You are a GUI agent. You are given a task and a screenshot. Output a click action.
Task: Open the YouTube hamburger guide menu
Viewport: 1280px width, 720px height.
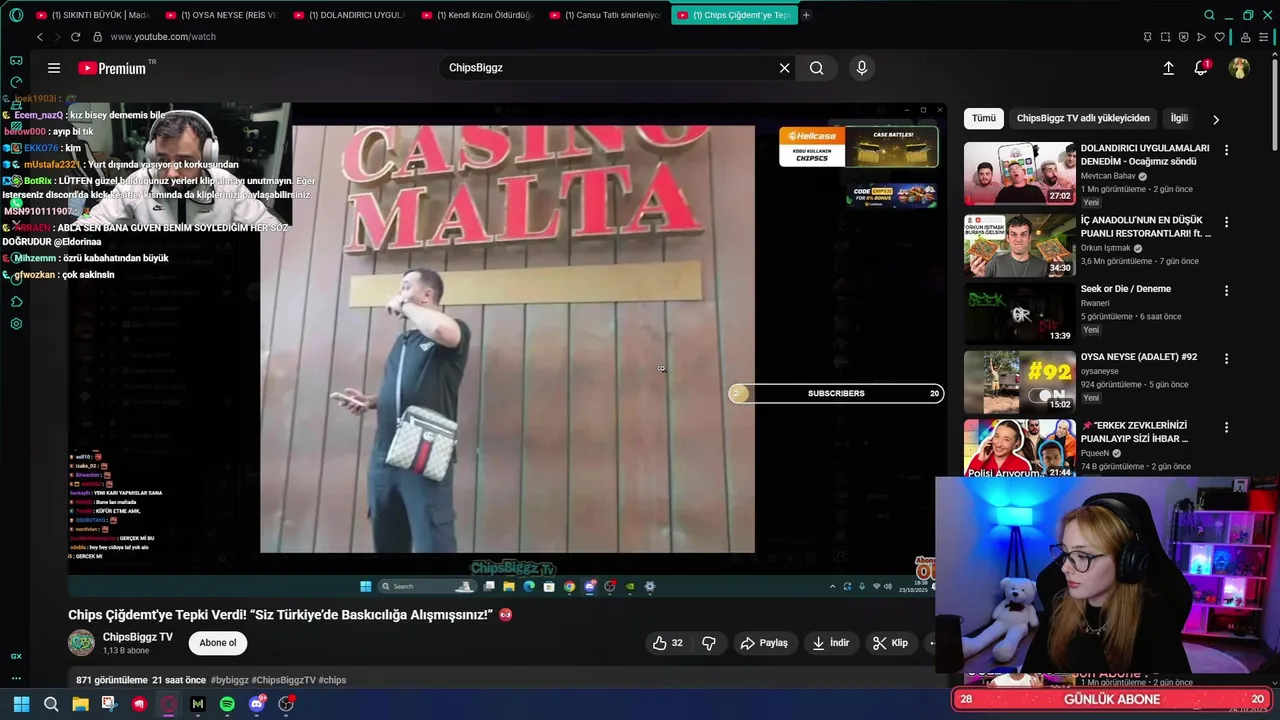click(x=54, y=68)
